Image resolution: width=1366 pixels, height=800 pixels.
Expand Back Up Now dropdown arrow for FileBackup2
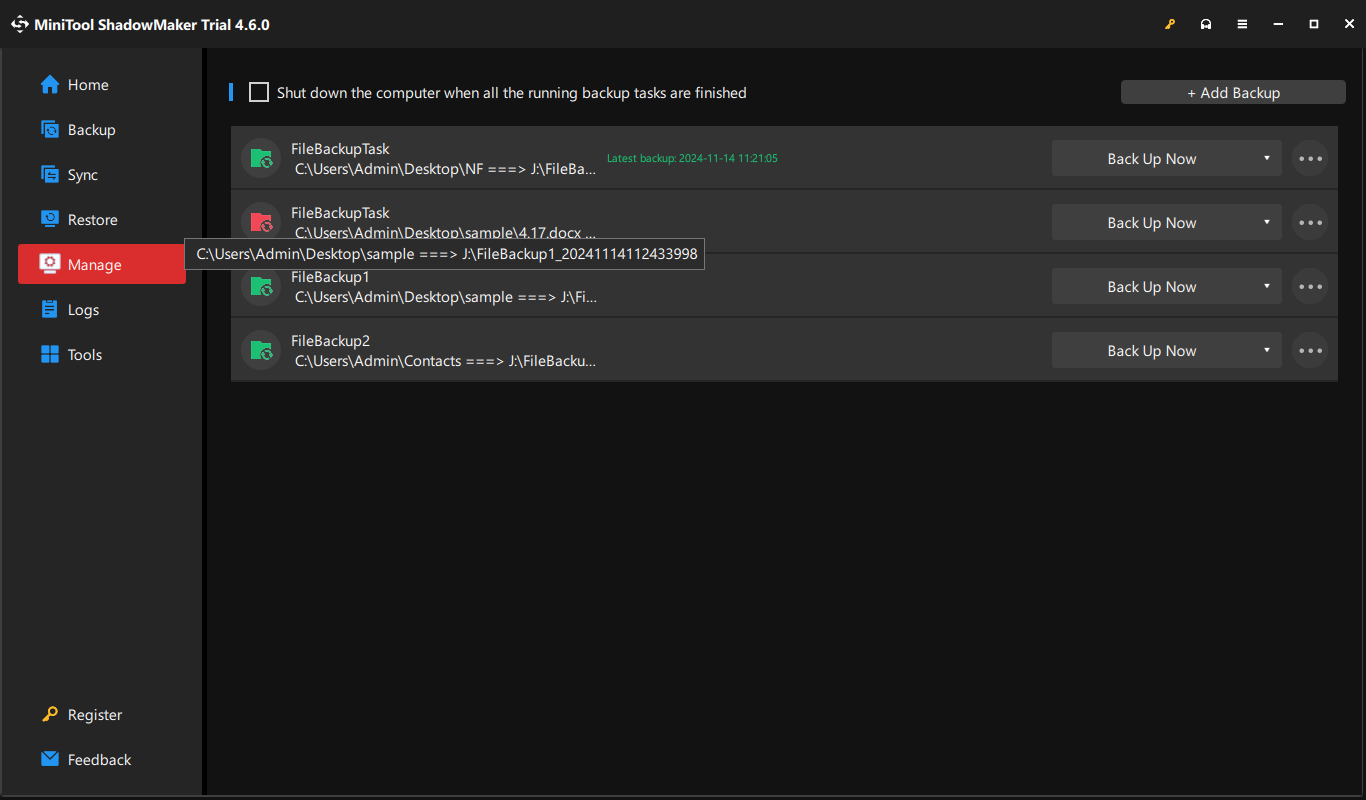tap(1266, 351)
